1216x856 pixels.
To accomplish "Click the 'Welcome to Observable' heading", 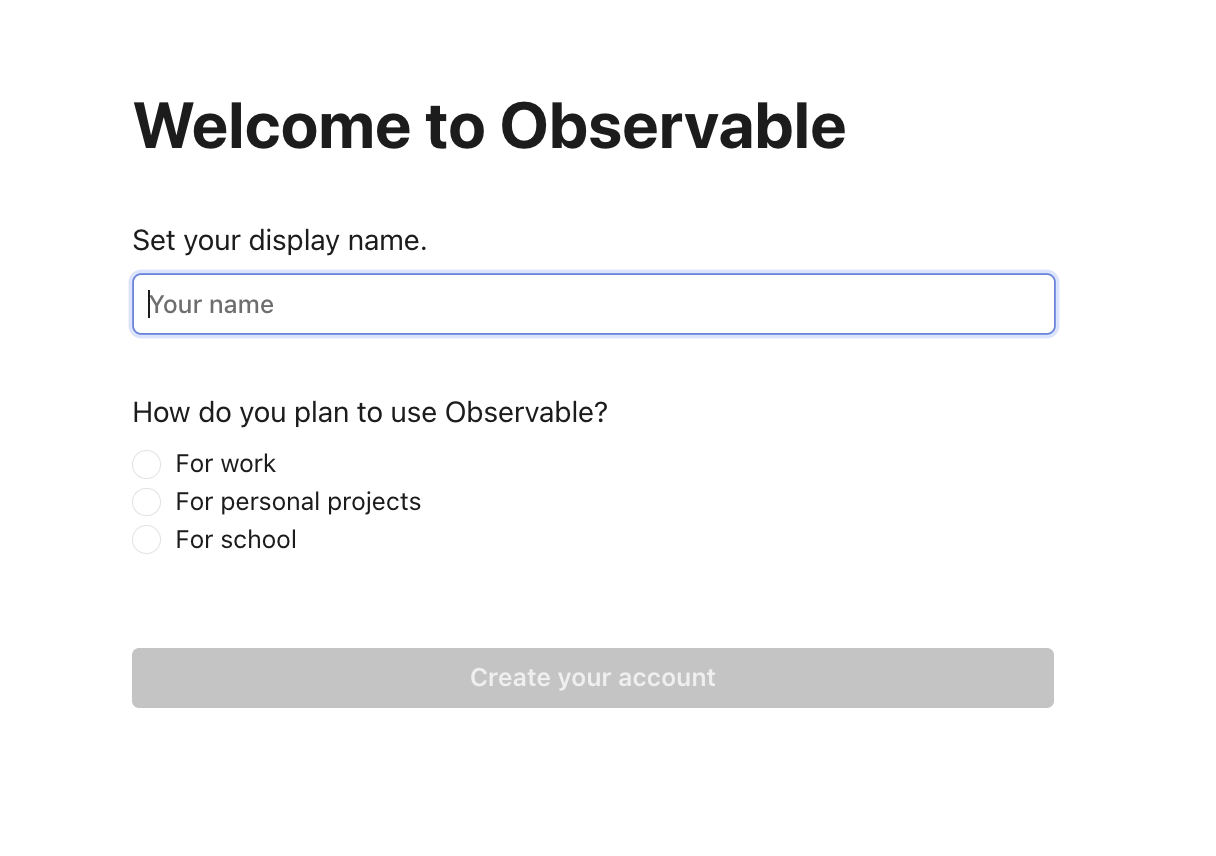I will pyautogui.click(x=489, y=126).
